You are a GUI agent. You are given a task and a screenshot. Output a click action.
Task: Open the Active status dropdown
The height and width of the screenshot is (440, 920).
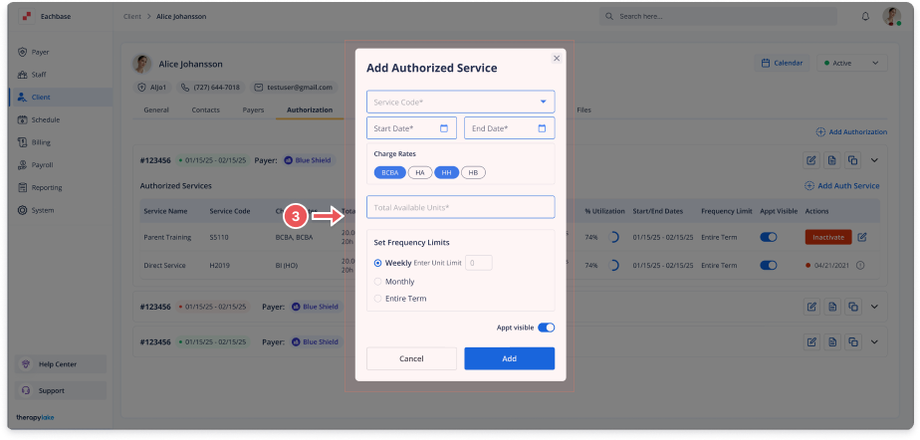[x=852, y=63]
